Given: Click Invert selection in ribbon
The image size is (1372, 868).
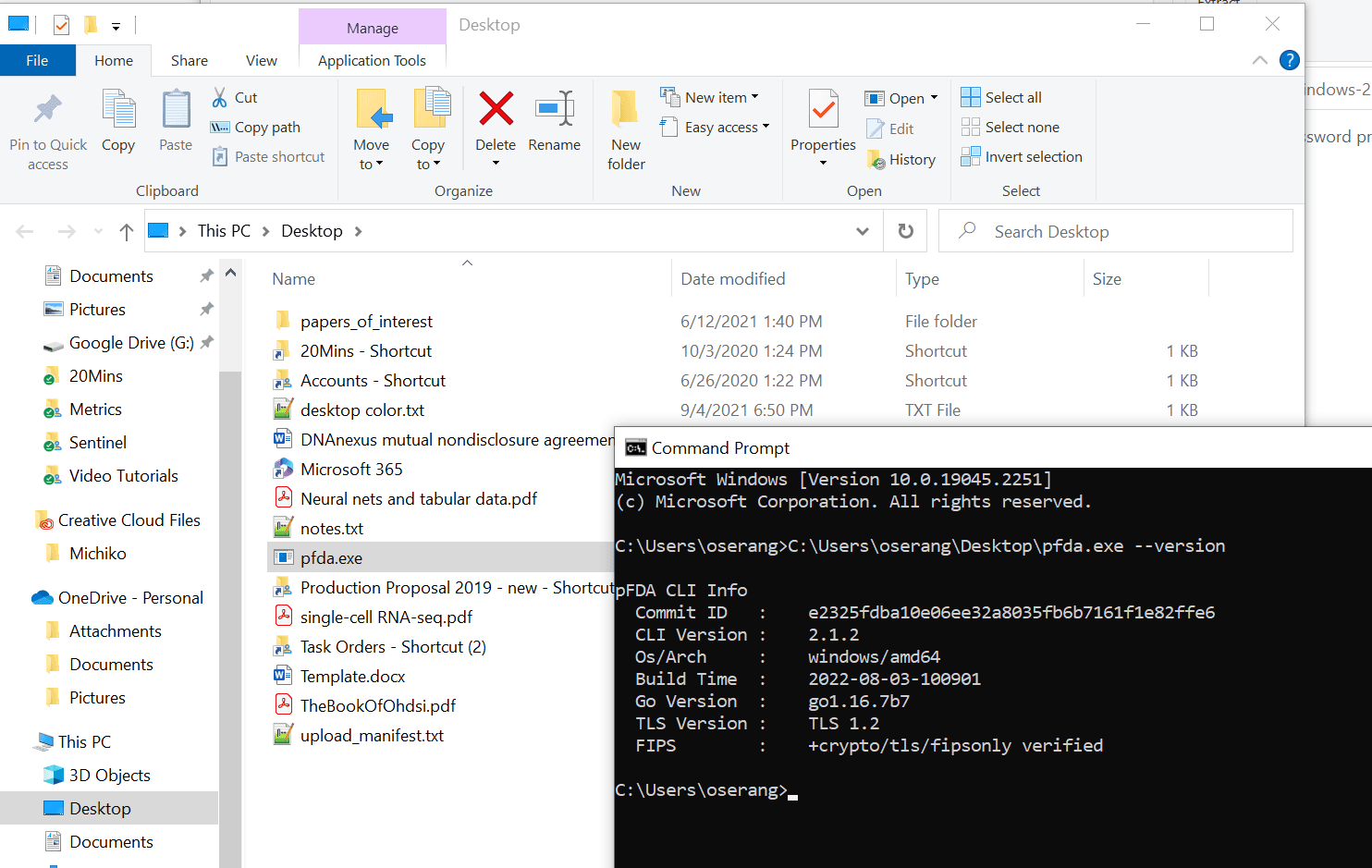Looking at the screenshot, I should click(1022, 156).
